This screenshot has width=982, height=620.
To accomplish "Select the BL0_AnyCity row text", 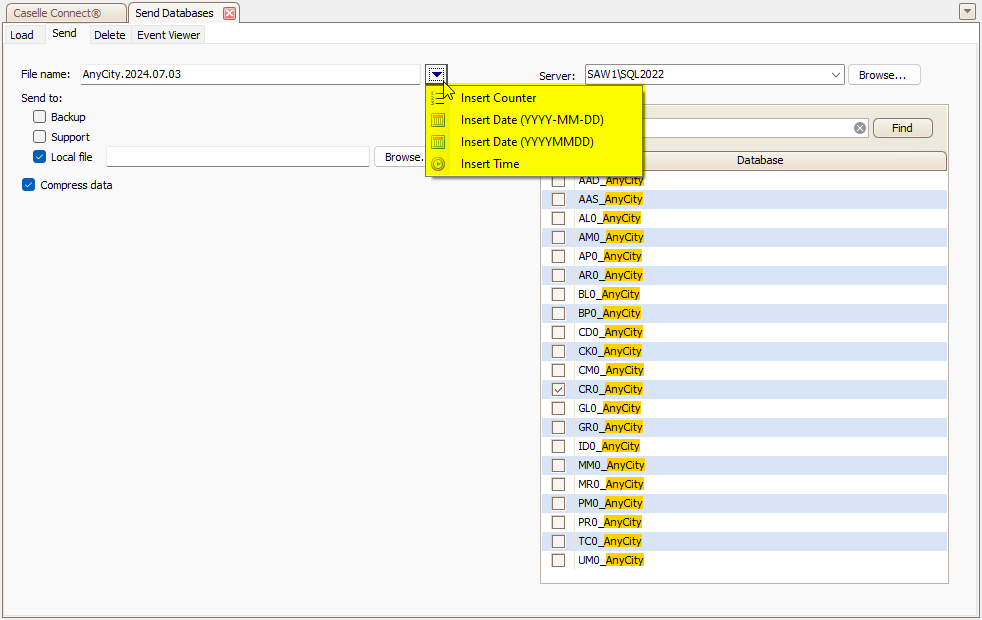I will [609, 294].
